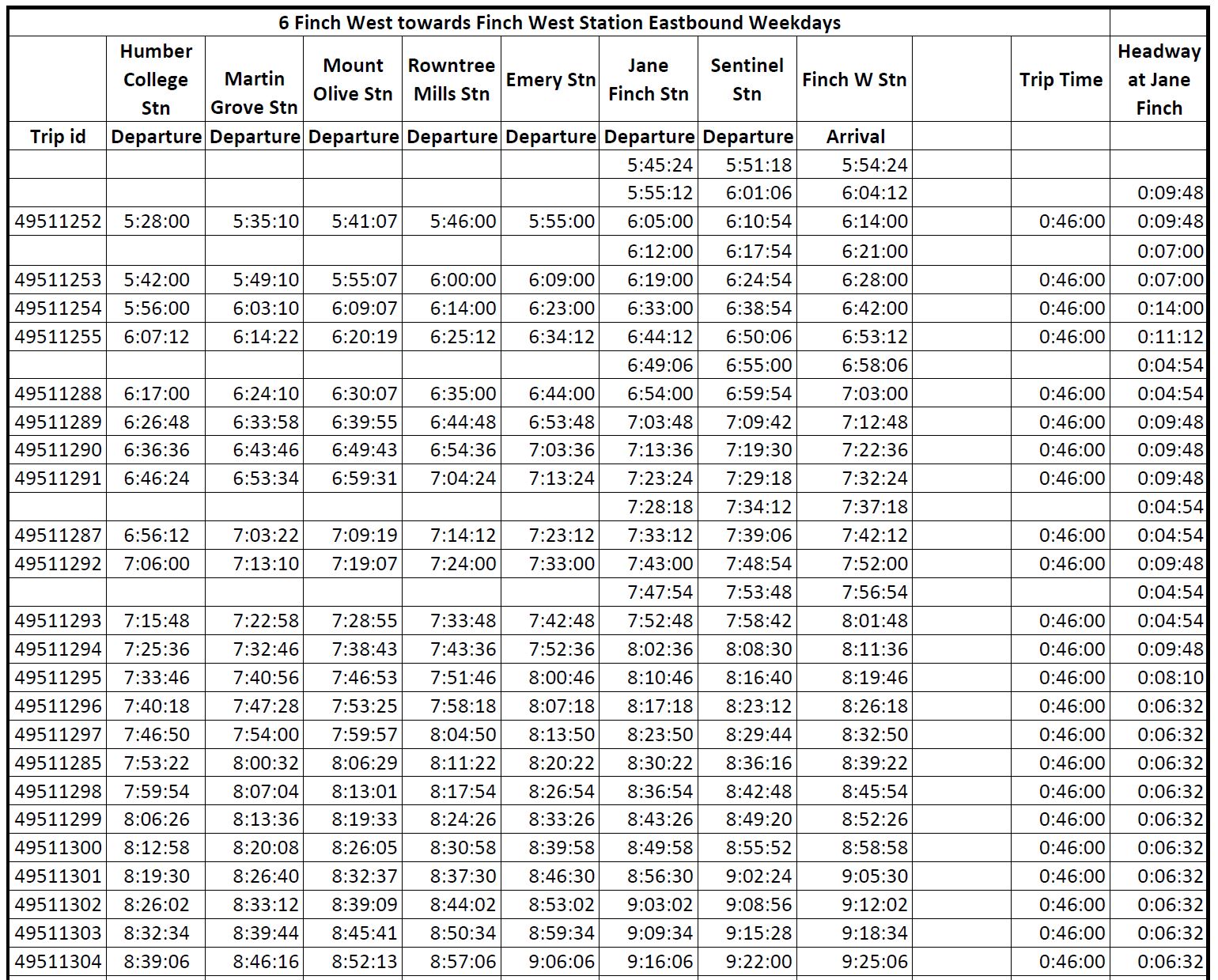Select the 'Martin Grove Stn' column header
Viewport: 1218px width, 980px height.
coord(254,93)
